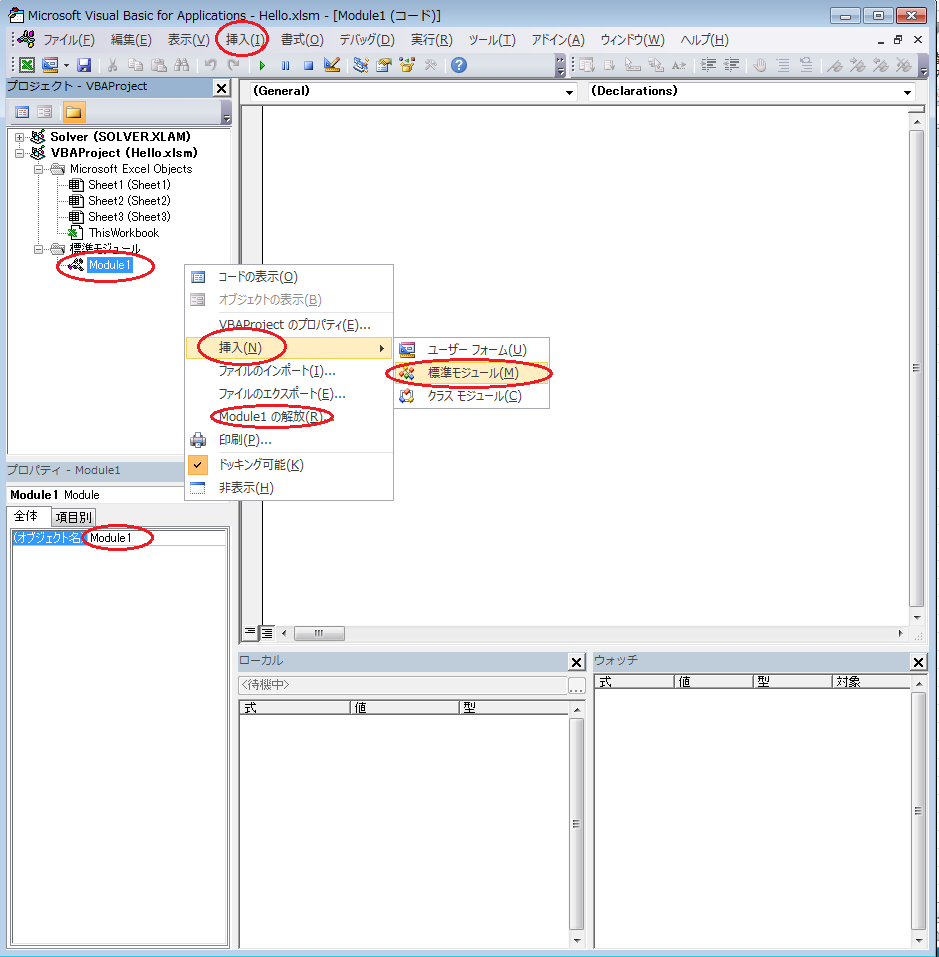This screenshot has height=957, width=939.
Task: Open VBA Help with the blue question mark
Action: click(459, 65)
